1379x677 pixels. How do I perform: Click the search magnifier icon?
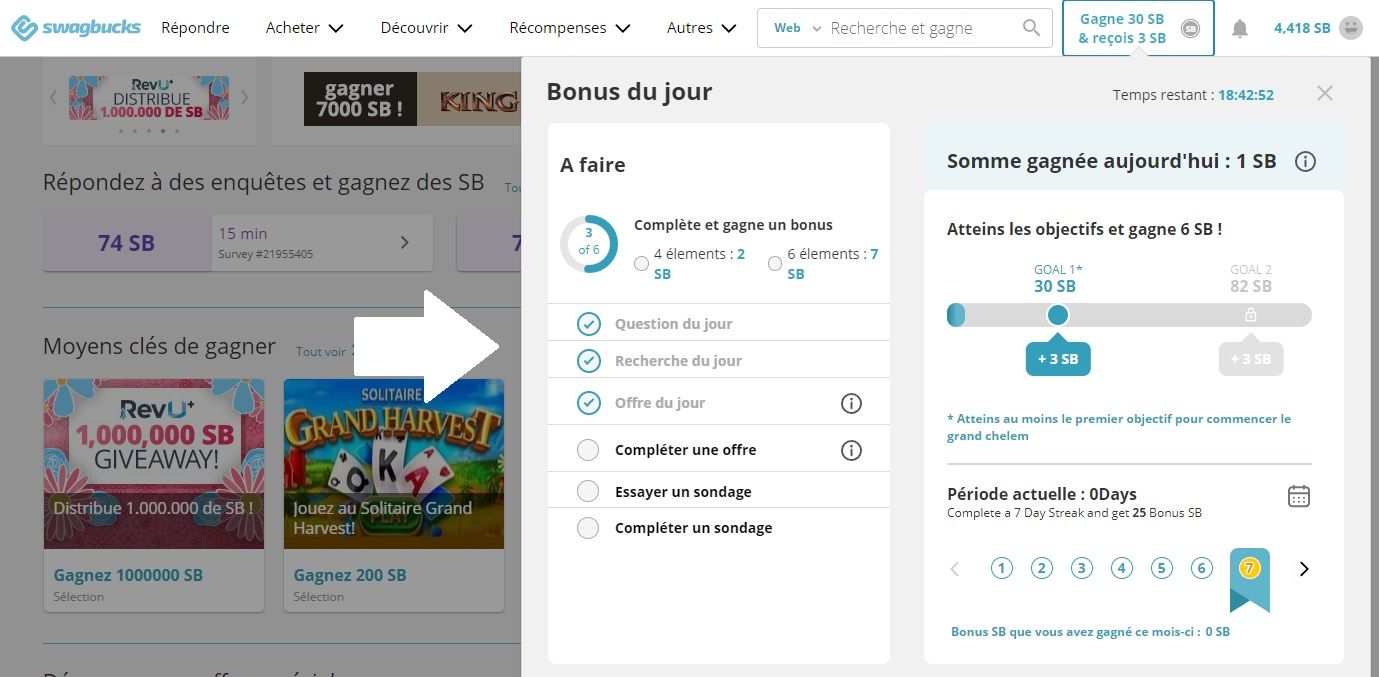coord(1031,28)
